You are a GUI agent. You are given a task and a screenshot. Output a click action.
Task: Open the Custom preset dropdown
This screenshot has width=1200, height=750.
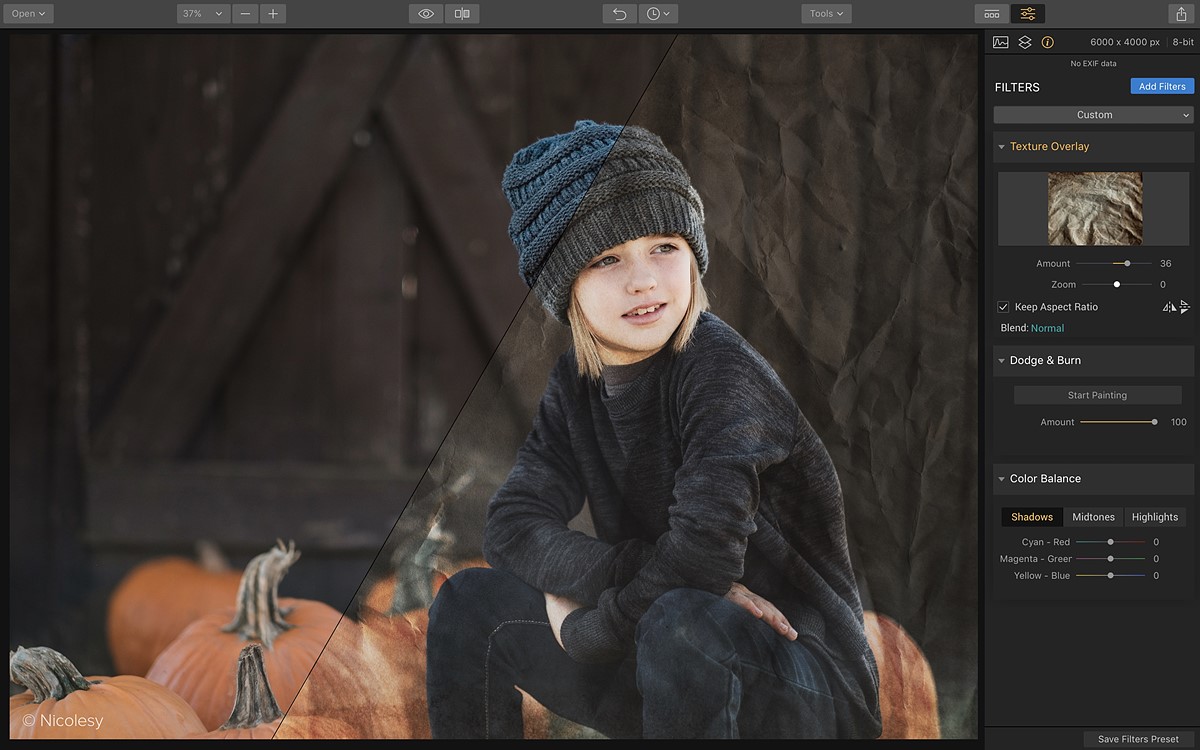(1093, 115)
